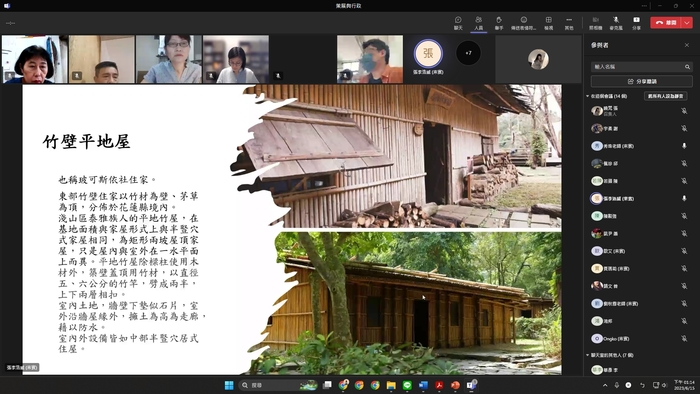Open the 檢視 view layout options
Screen dimensions: 700x394
pyautogui.click(x=549, y=23)
